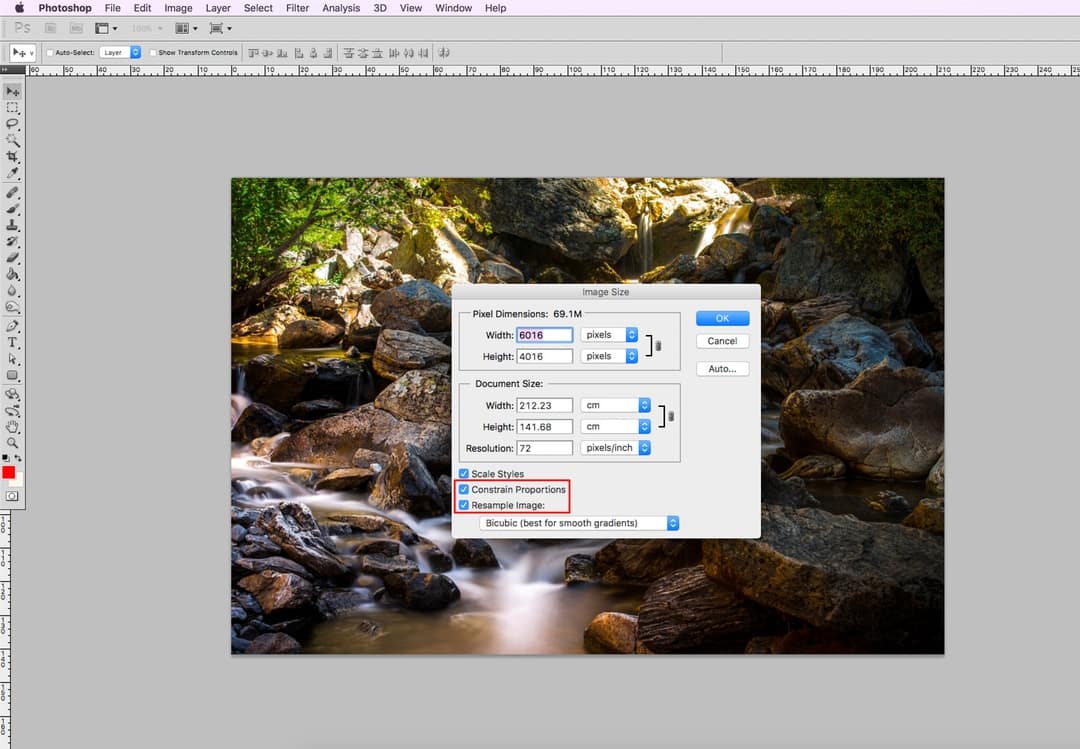Click the Auto... button
This screenshot has width=1080, height=749.
coord(722,368)
